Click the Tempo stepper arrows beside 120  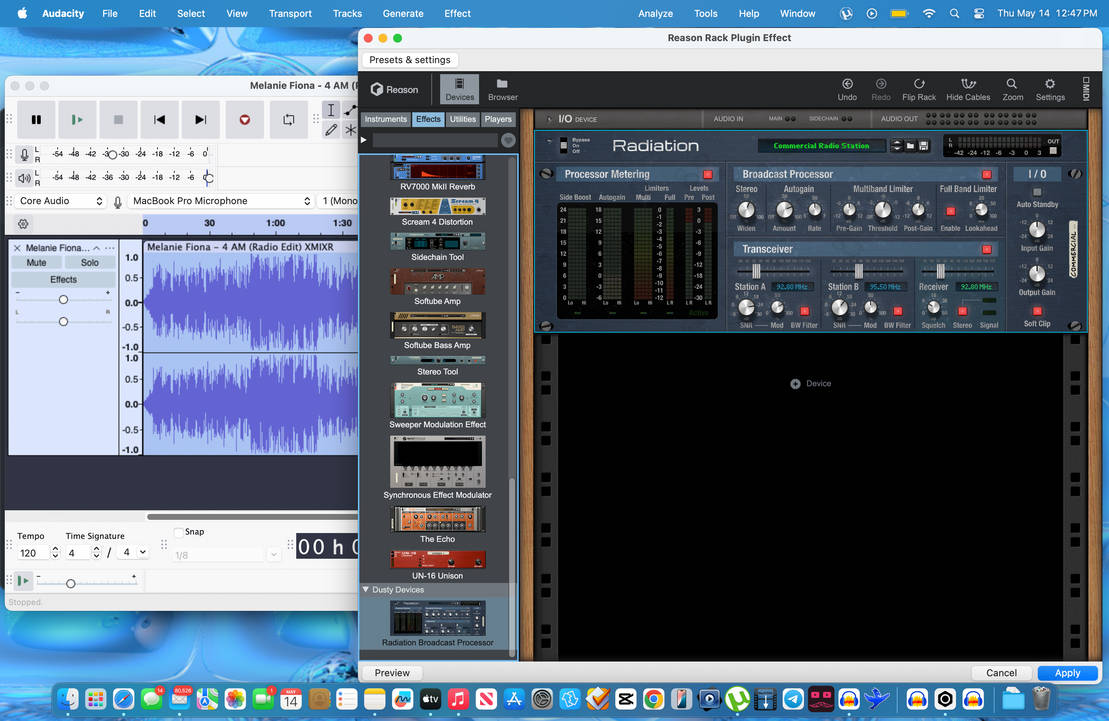point(55,553)
